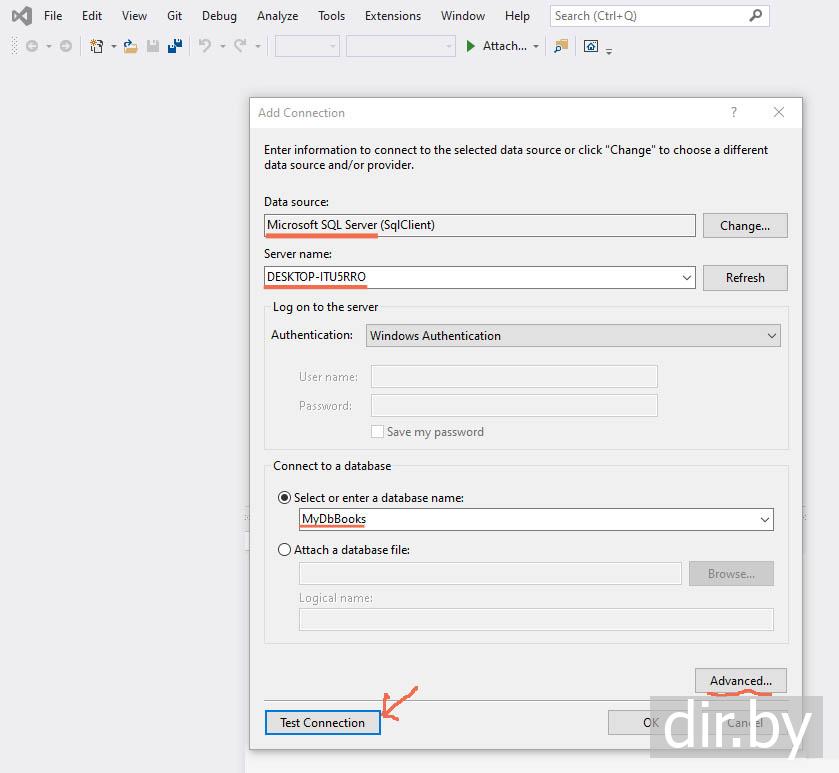The height and width of the screenshot is (773, 839).
Task: Click the dialog's question mark help icon
Action: point(733,113)
